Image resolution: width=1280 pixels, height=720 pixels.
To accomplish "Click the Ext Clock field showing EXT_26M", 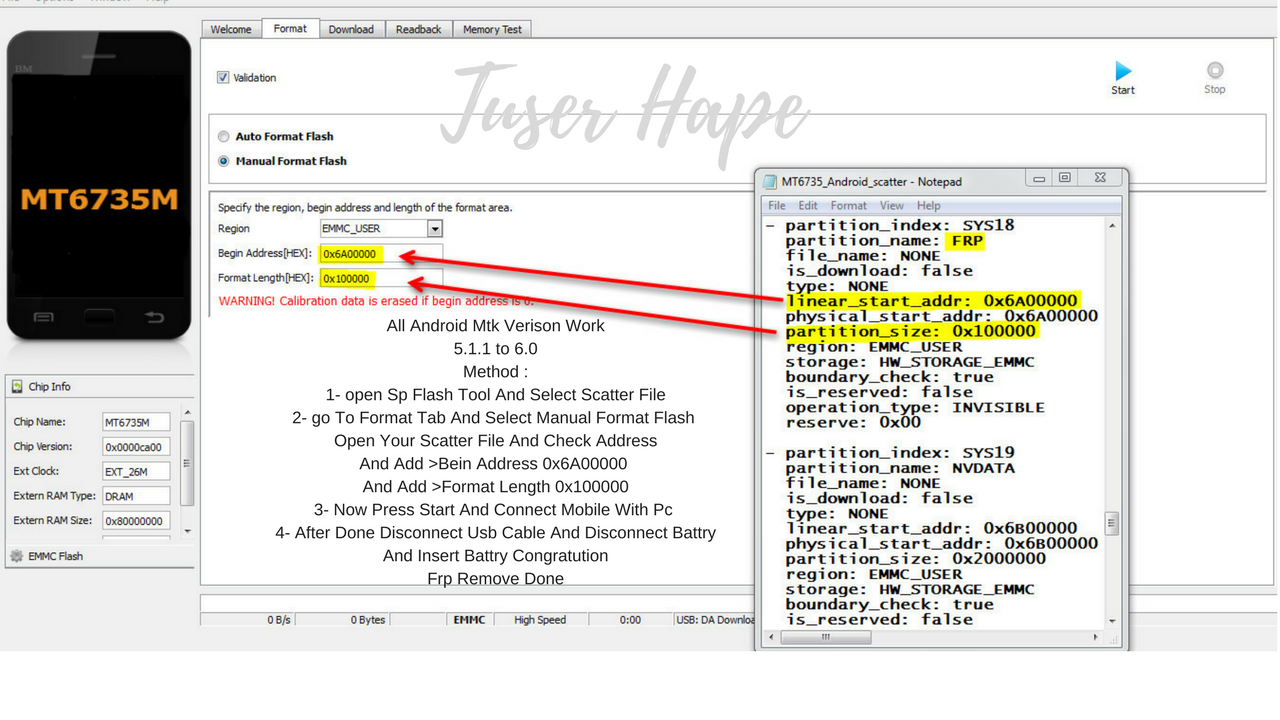I will point(136,471).
